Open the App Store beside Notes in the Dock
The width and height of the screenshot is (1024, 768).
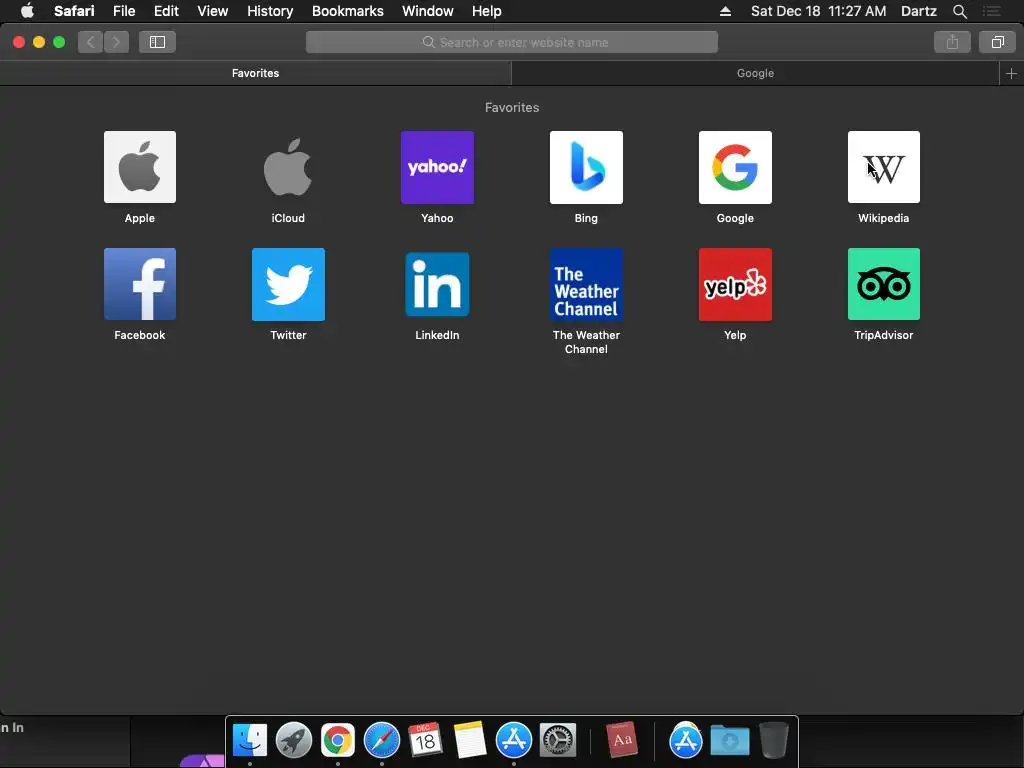pyautogui.click(x=514, y=740)
